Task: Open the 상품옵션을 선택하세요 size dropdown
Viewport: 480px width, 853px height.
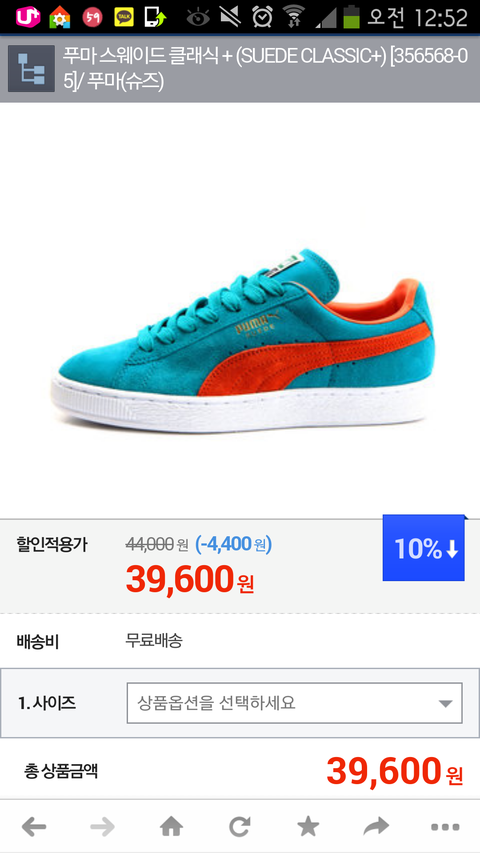Action: (x=294, y=703)
